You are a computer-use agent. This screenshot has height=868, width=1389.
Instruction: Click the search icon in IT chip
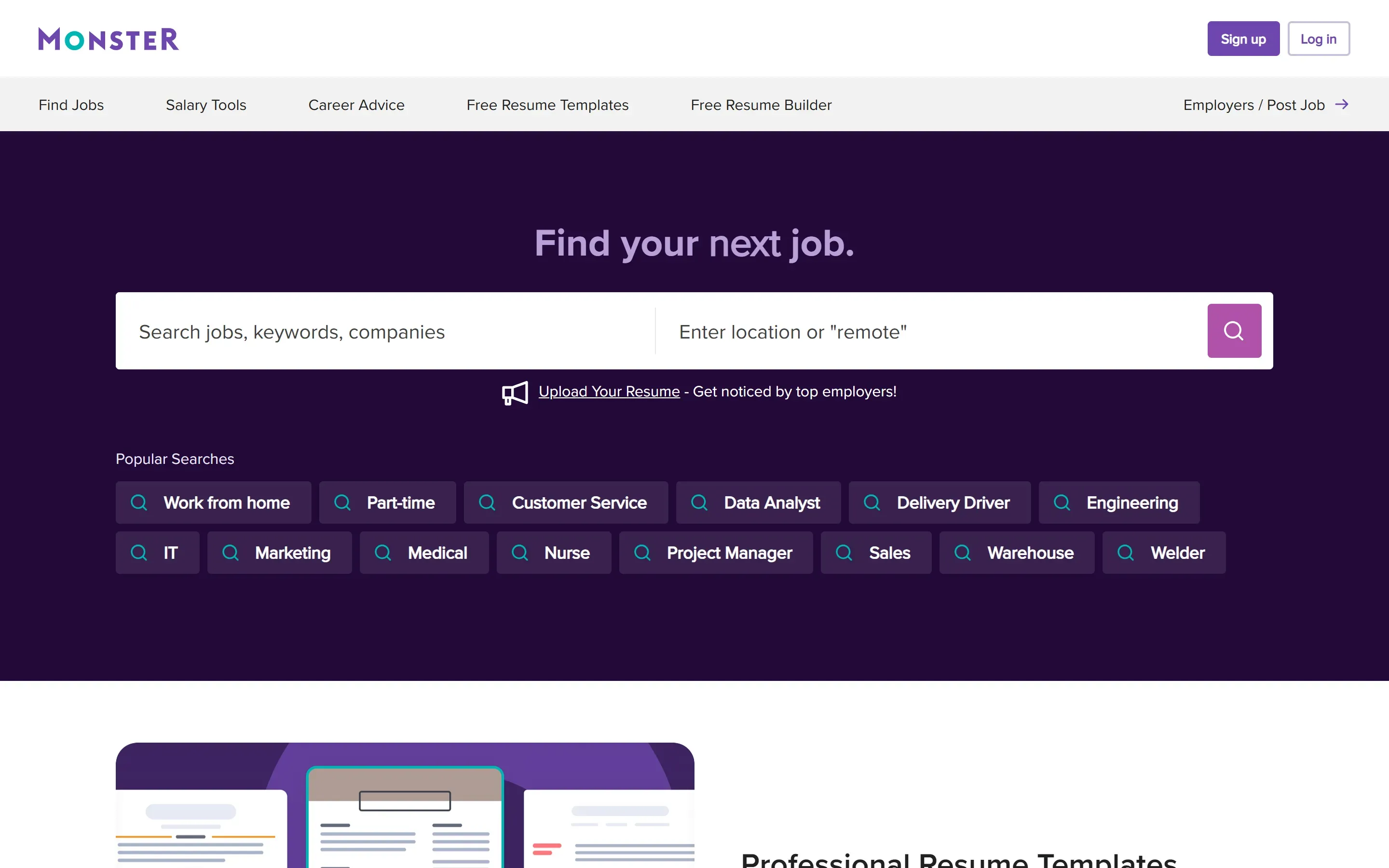coord(139,552)
